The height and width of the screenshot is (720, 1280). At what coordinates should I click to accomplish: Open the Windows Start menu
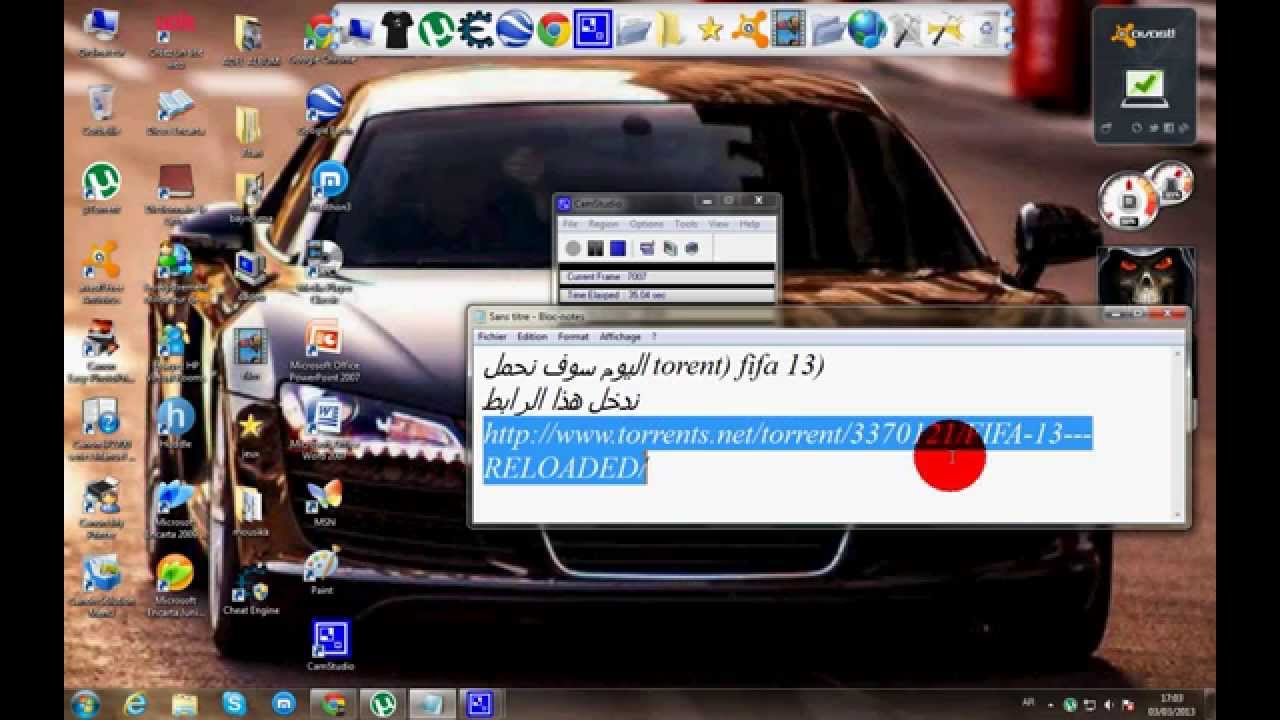click(86, 704)
